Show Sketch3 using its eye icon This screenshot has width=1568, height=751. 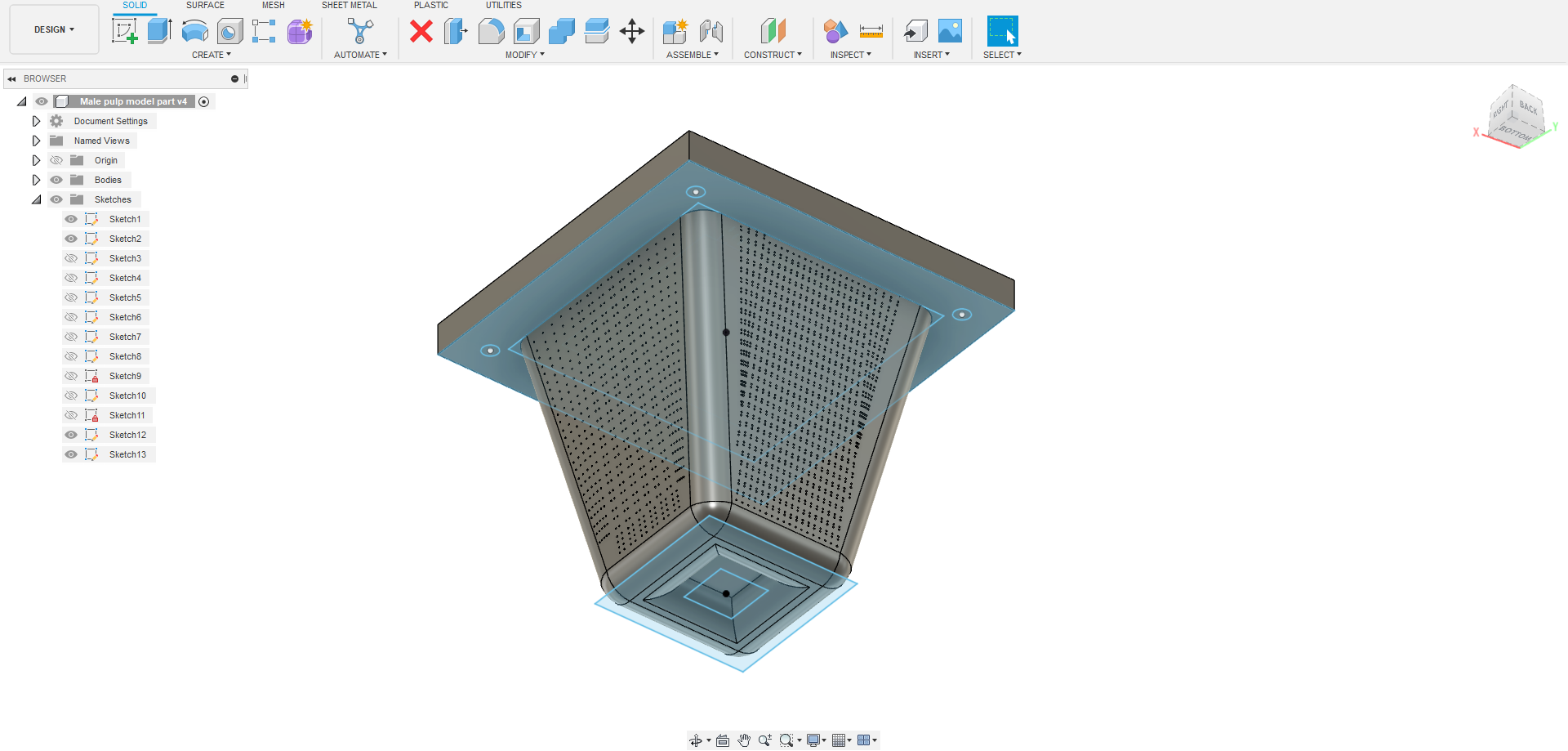71,258
